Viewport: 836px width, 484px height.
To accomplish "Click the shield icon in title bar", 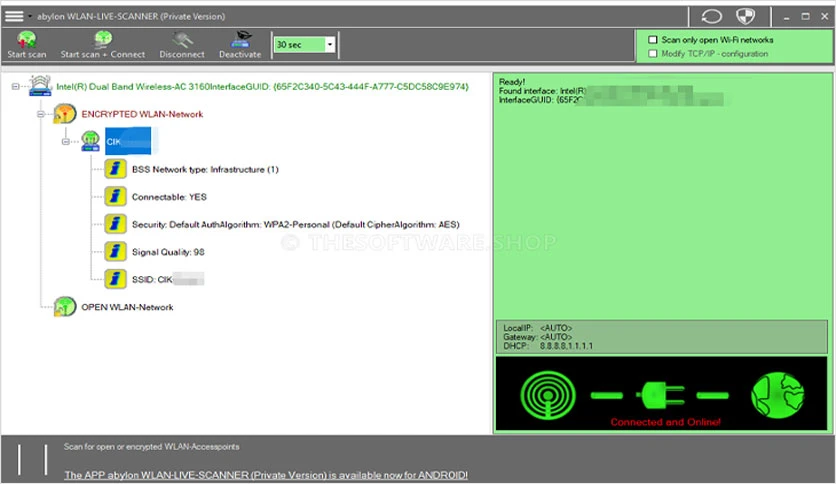I will (745, 17).
